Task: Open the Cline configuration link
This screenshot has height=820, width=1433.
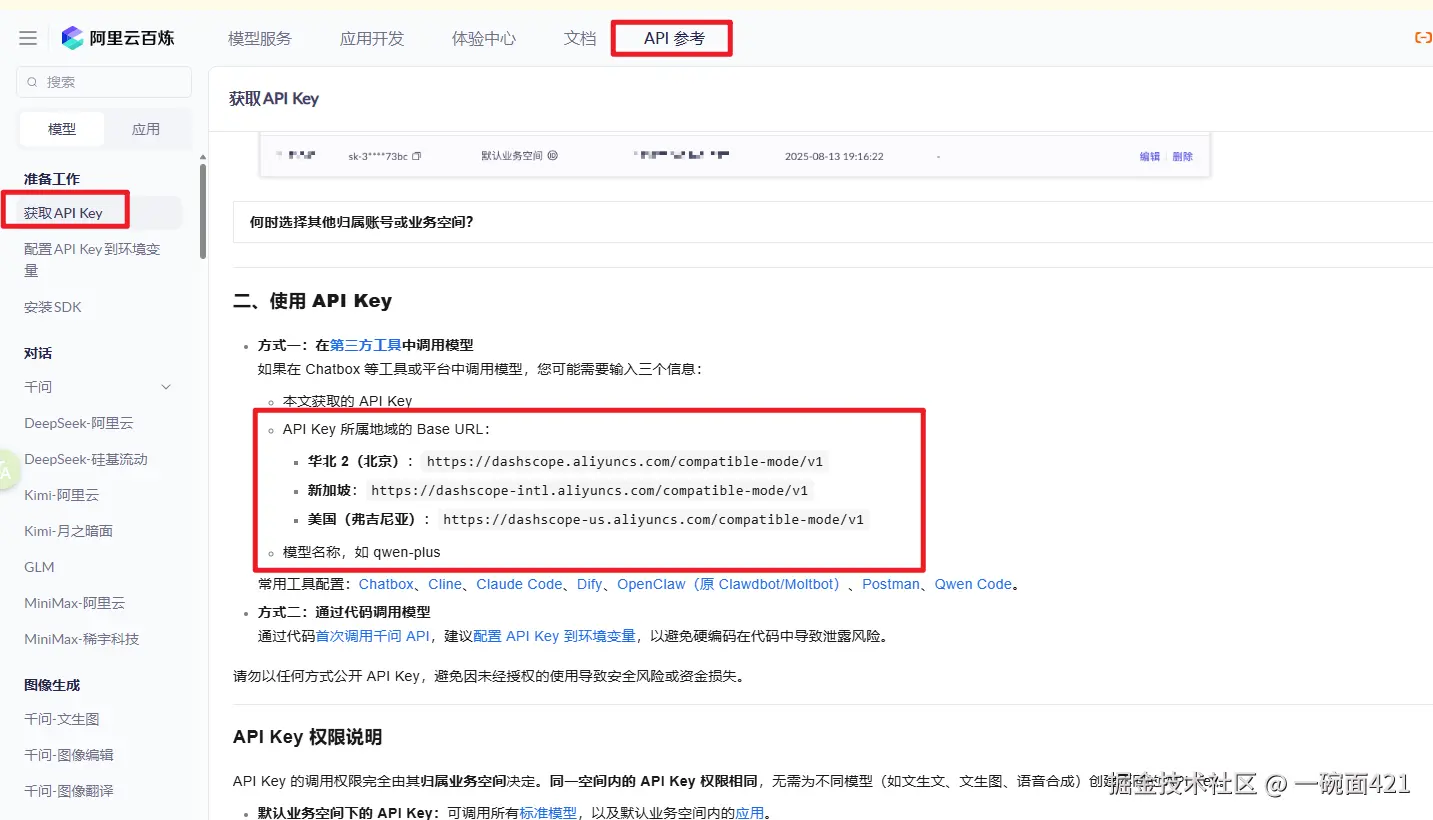Action: [445, 584]
